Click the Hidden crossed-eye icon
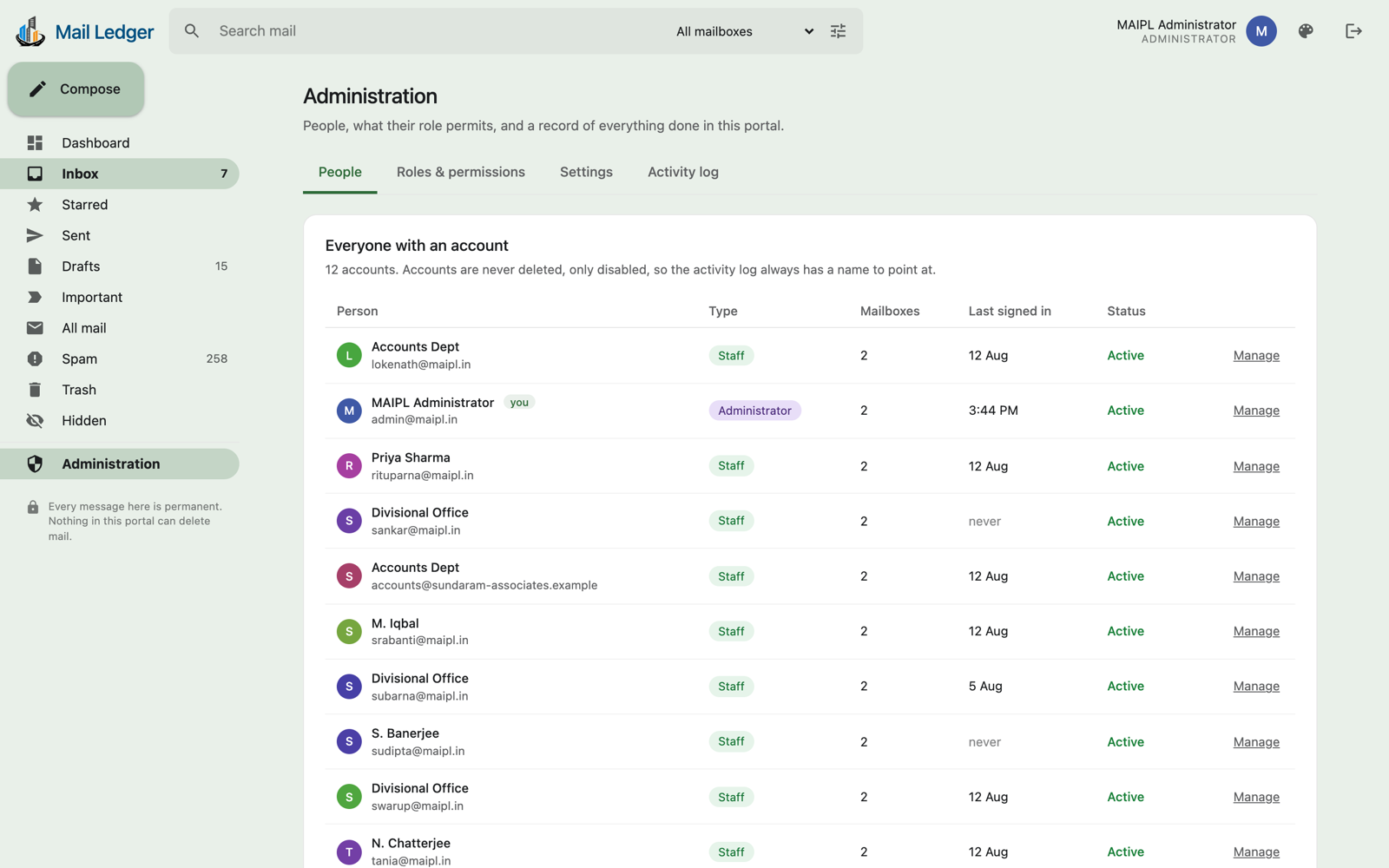 click(x=35, y=421)
